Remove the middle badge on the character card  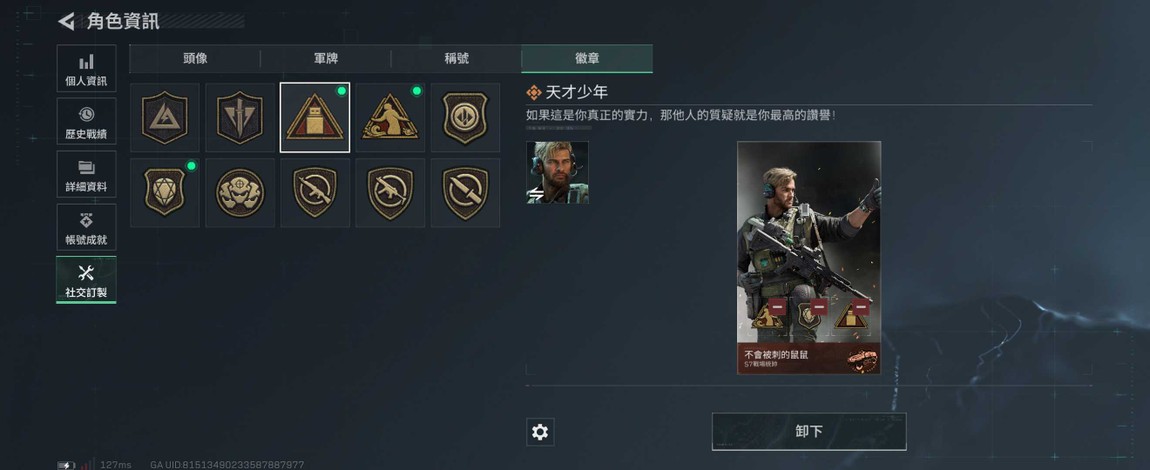coord(819,306)
